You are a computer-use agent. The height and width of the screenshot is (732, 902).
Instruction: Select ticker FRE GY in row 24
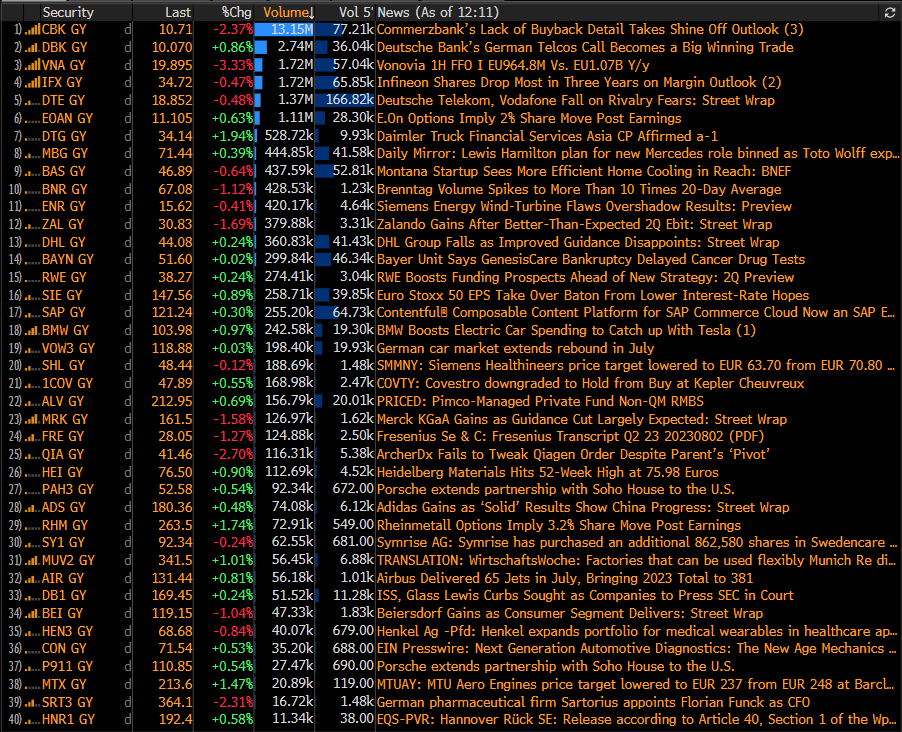[x=63, y=437]
